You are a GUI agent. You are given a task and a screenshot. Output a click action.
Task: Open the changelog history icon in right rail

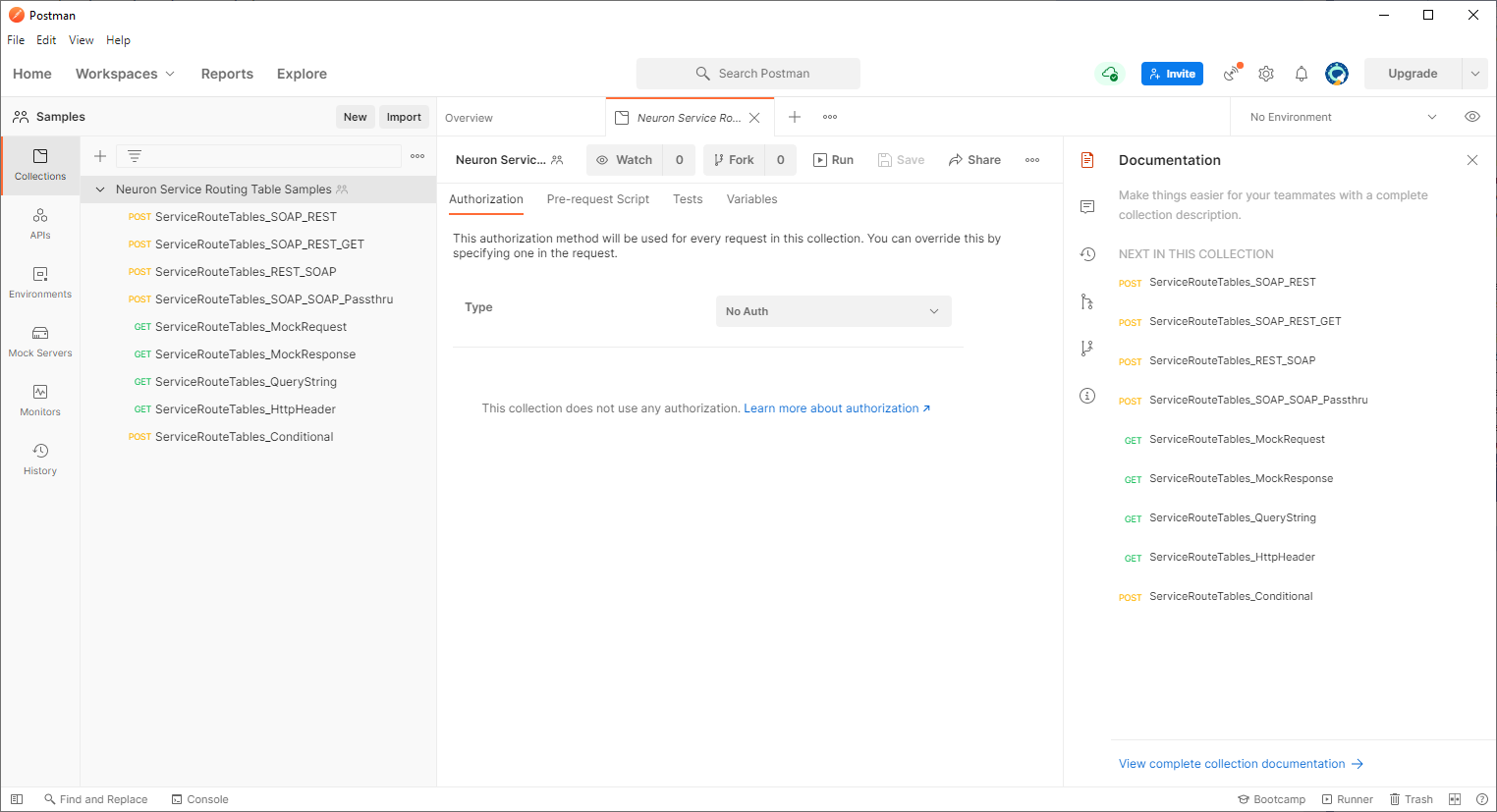1087,254
